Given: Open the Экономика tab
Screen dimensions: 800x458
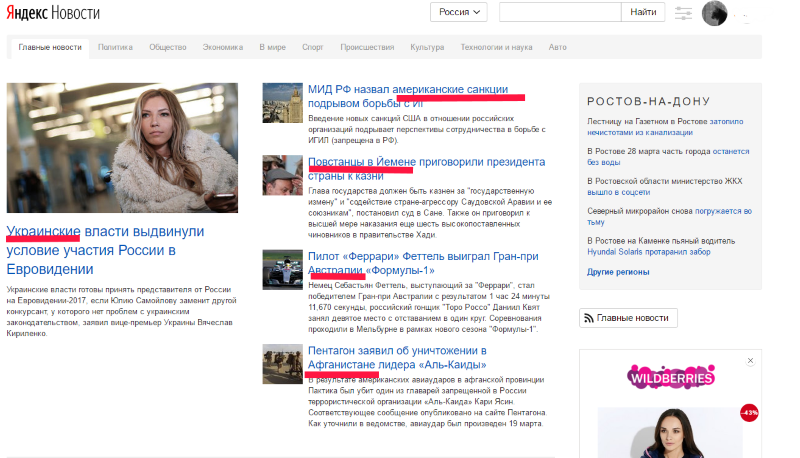Looking at the screenshot, I should [223, 47].
